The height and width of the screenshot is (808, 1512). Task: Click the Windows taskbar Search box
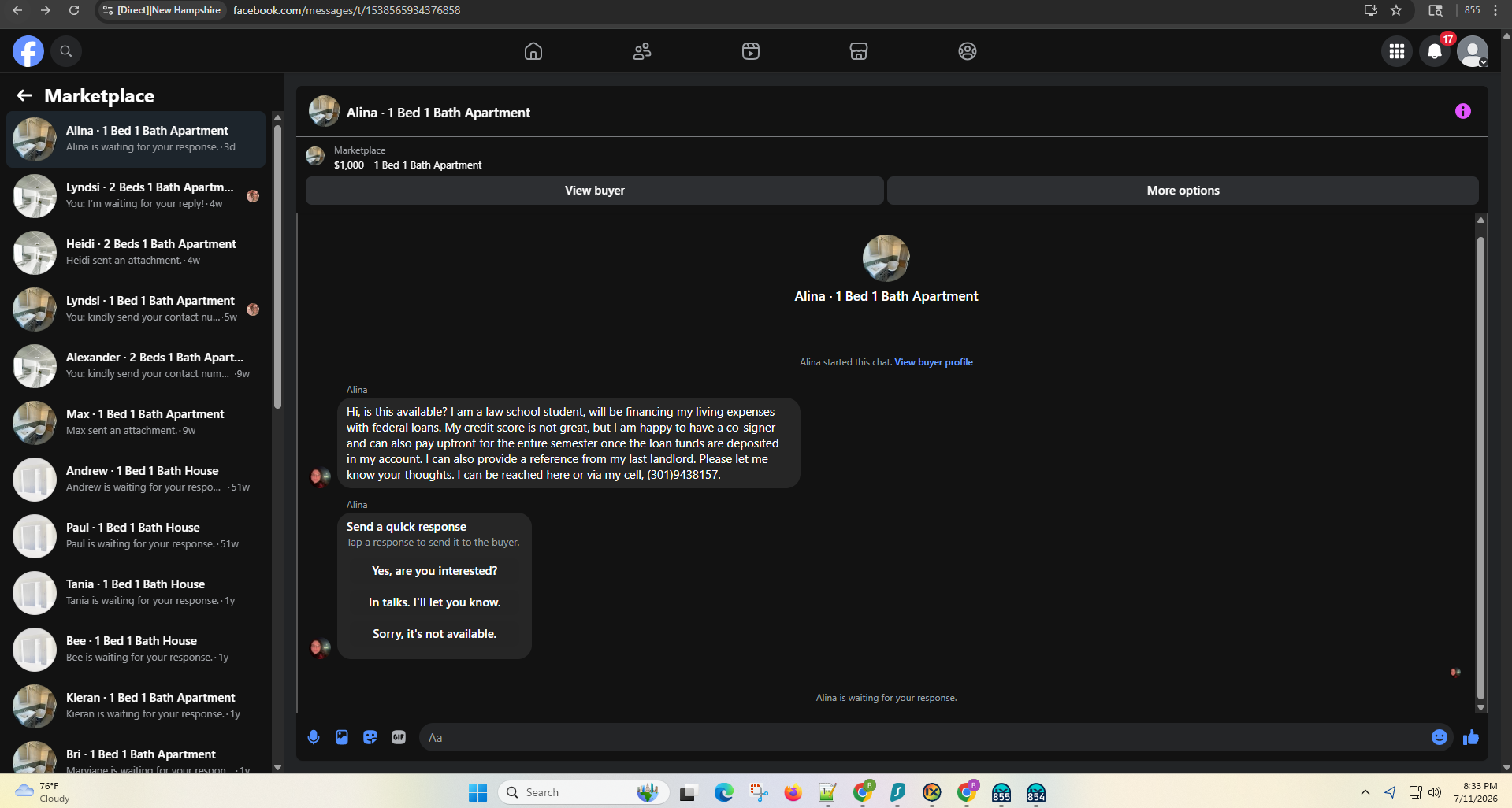[583, 792]
